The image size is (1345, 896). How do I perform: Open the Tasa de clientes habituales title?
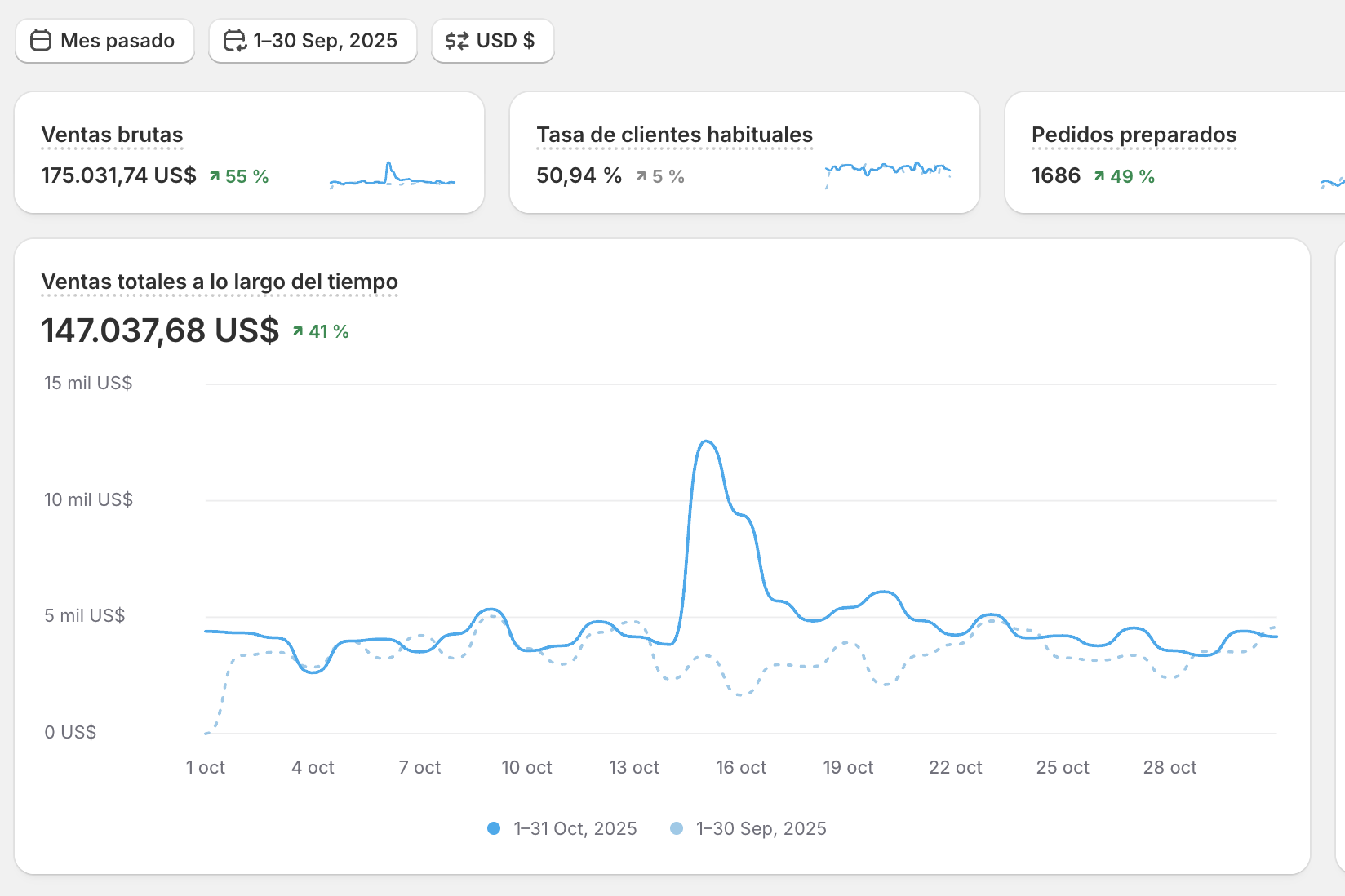[x=674, y=135]
